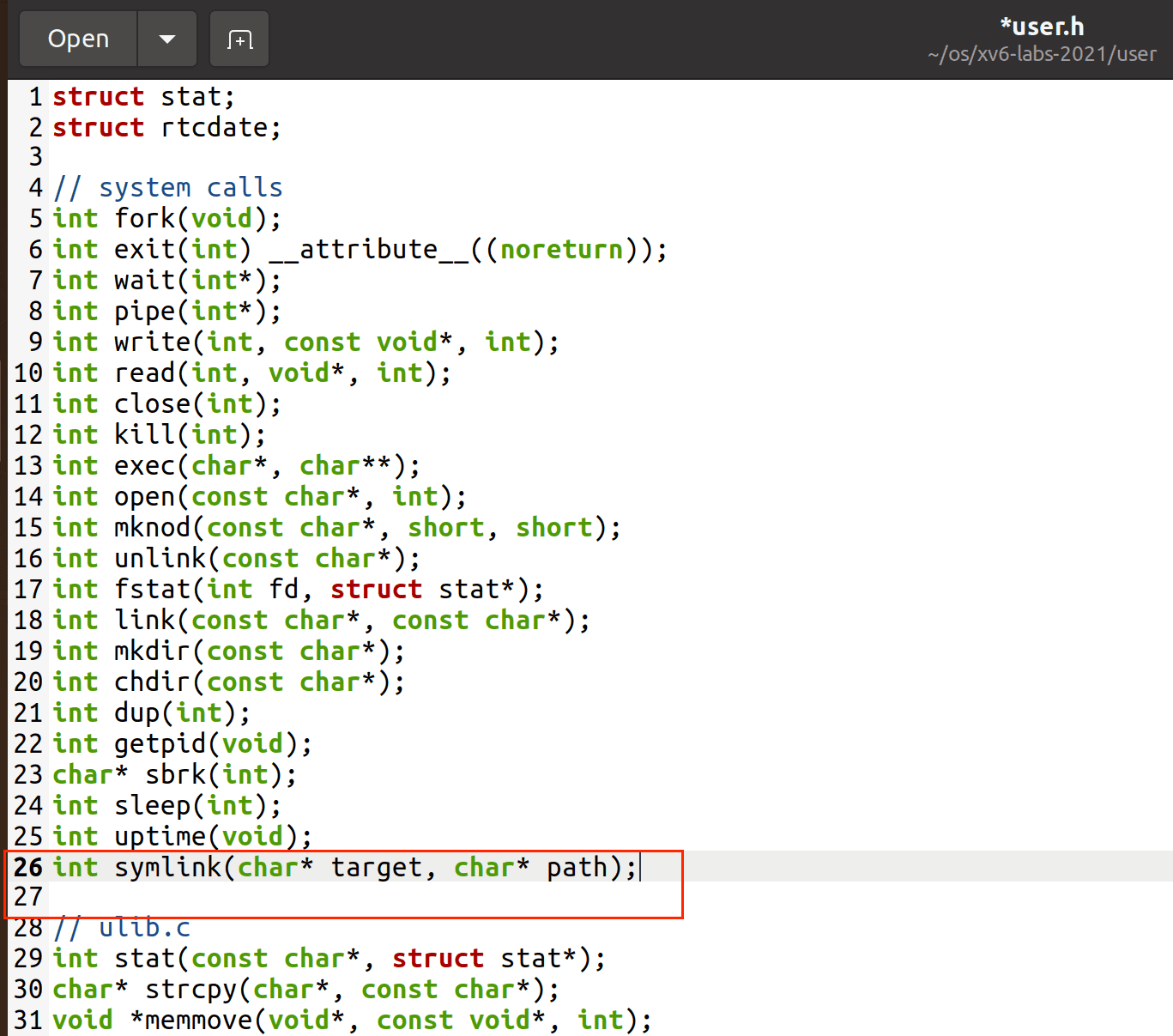This screenshot has width=1173, height=1036.
Task: Click the noreturn attribute on the exit line
Action: coord(562,250)
